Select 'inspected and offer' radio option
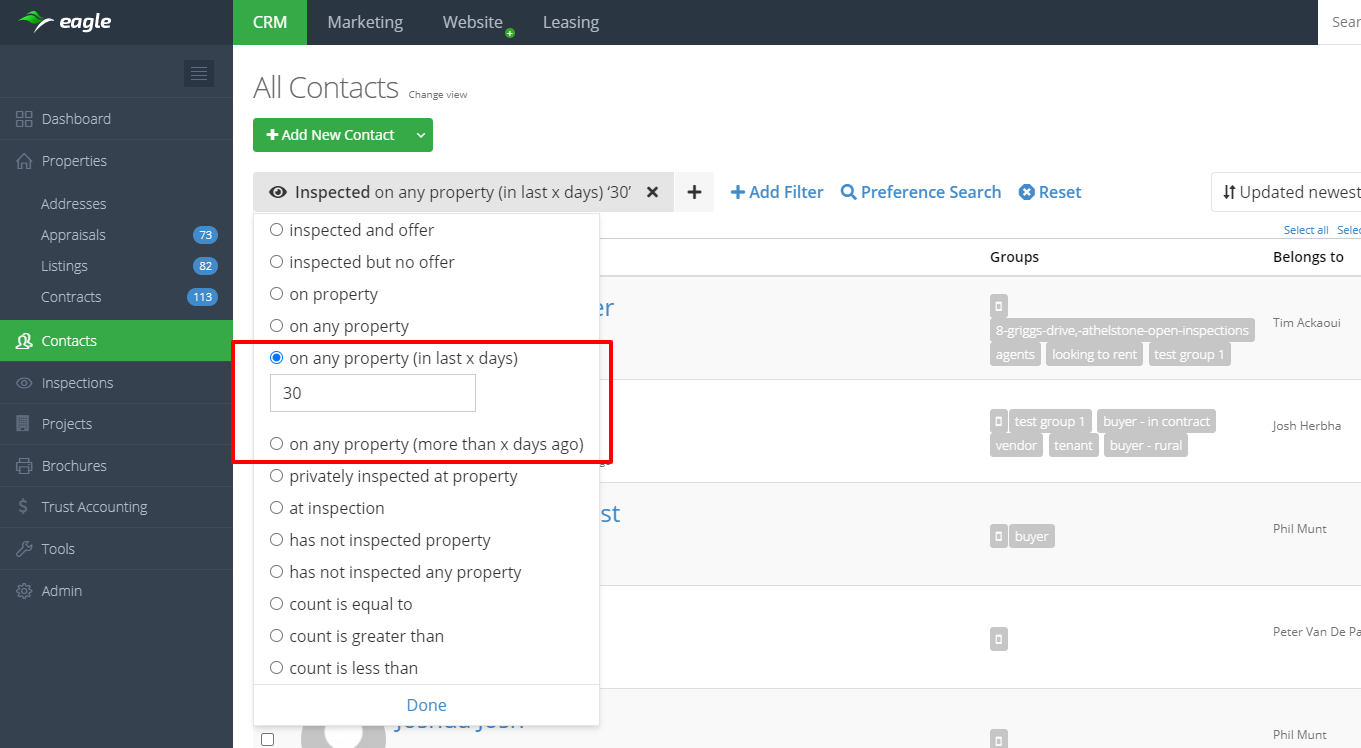This screenshot has height=748, width=1361. click(277, 230)
